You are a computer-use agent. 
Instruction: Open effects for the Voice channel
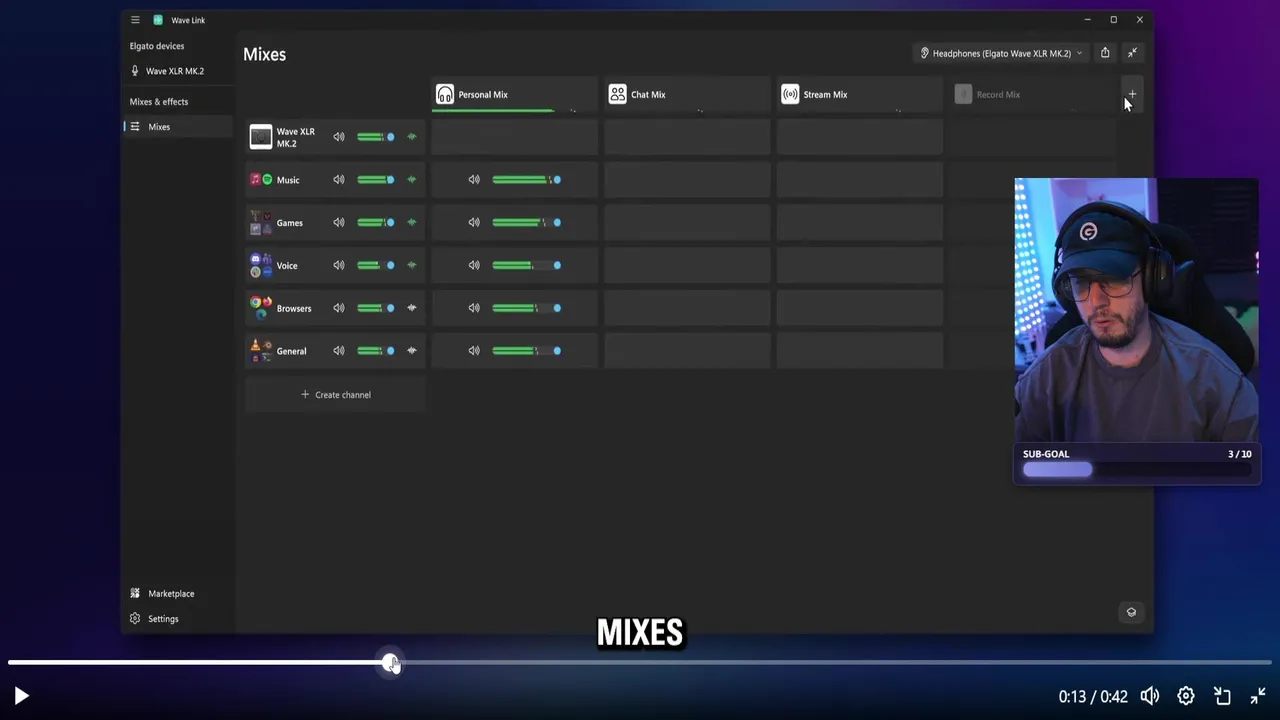[x=411, y=265]
